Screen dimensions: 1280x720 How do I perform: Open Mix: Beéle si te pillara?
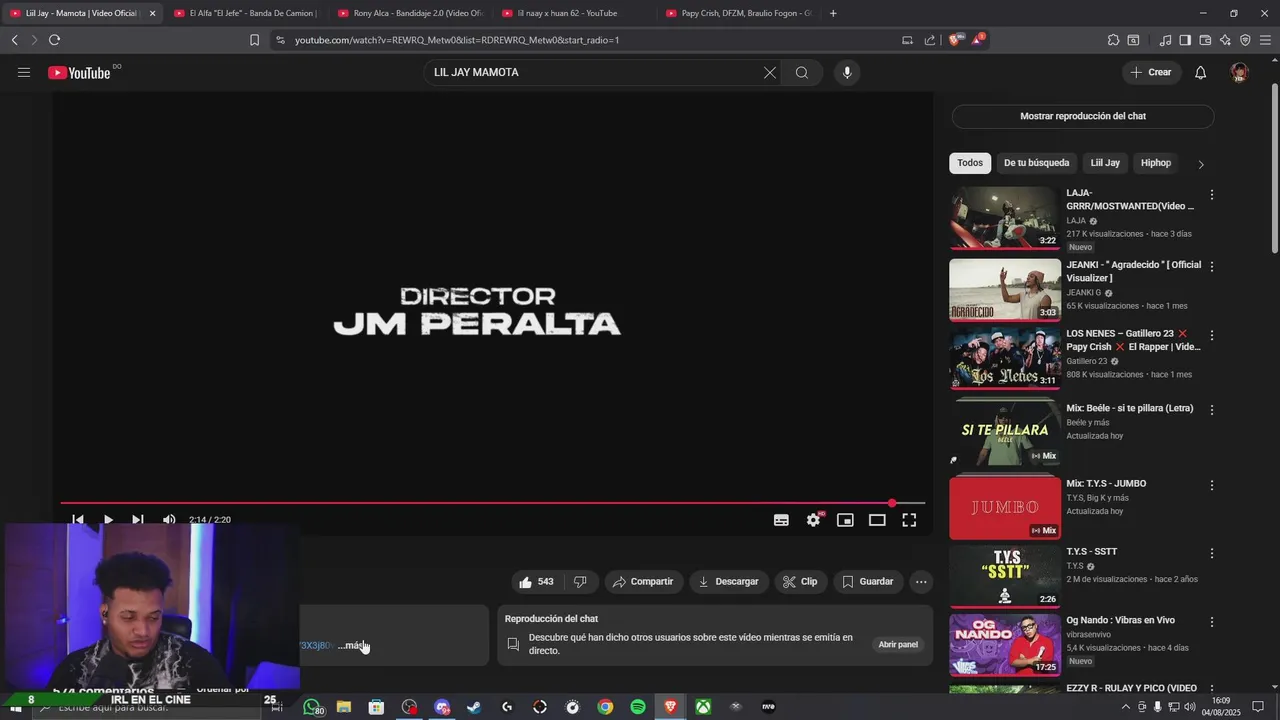(1005, 435)
